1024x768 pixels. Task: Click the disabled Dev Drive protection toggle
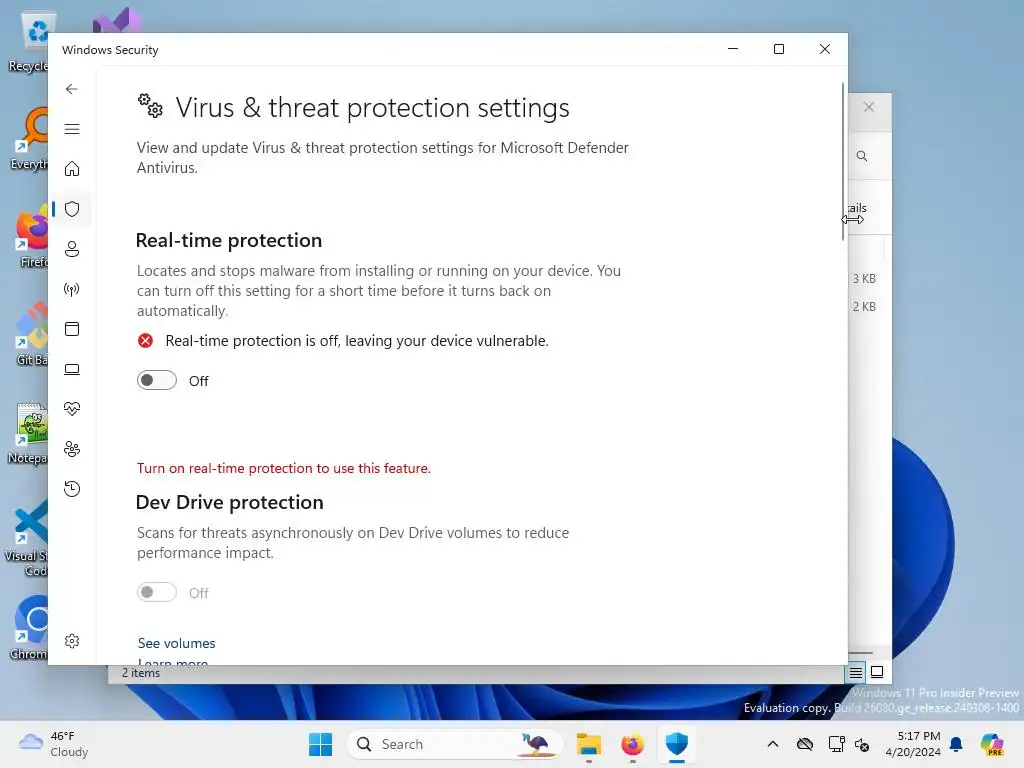click(x=157, y=592)
